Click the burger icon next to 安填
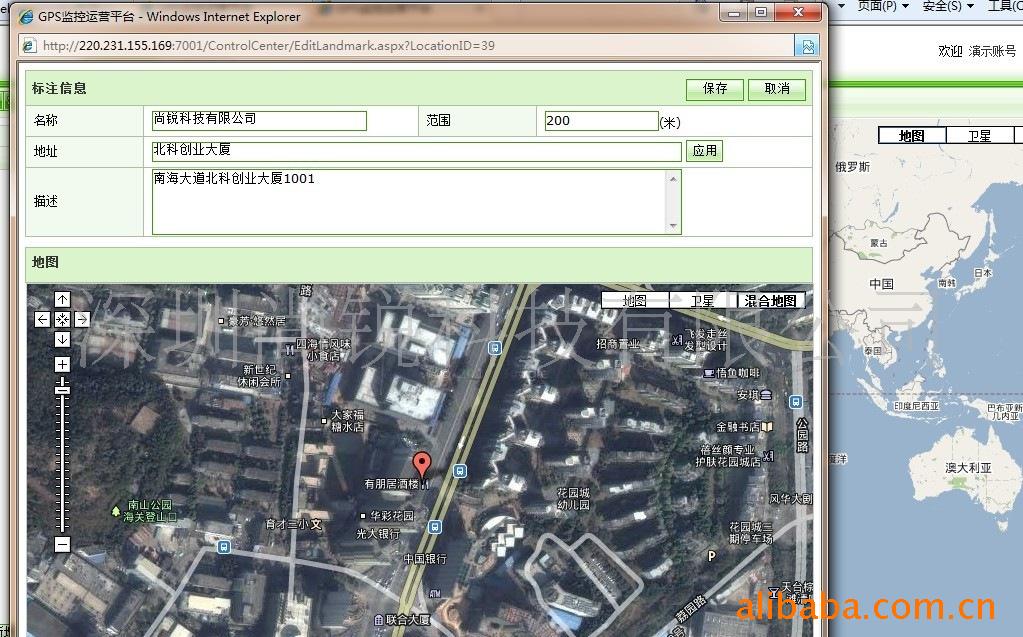1023x637 pixels. [x=766, y=395]
